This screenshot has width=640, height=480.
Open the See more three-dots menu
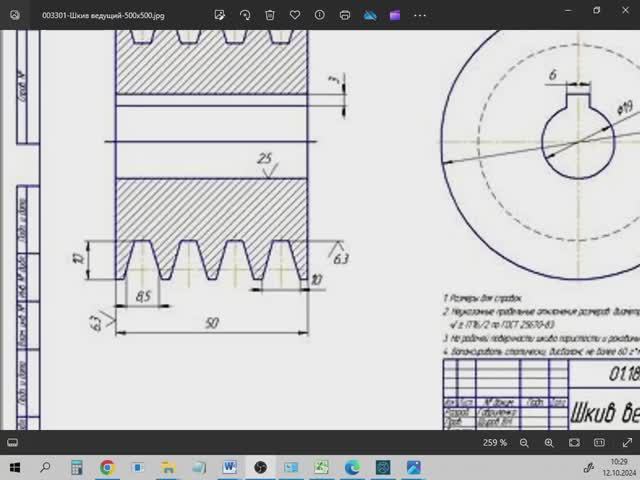pyautogui.click(x=420, y=16)
